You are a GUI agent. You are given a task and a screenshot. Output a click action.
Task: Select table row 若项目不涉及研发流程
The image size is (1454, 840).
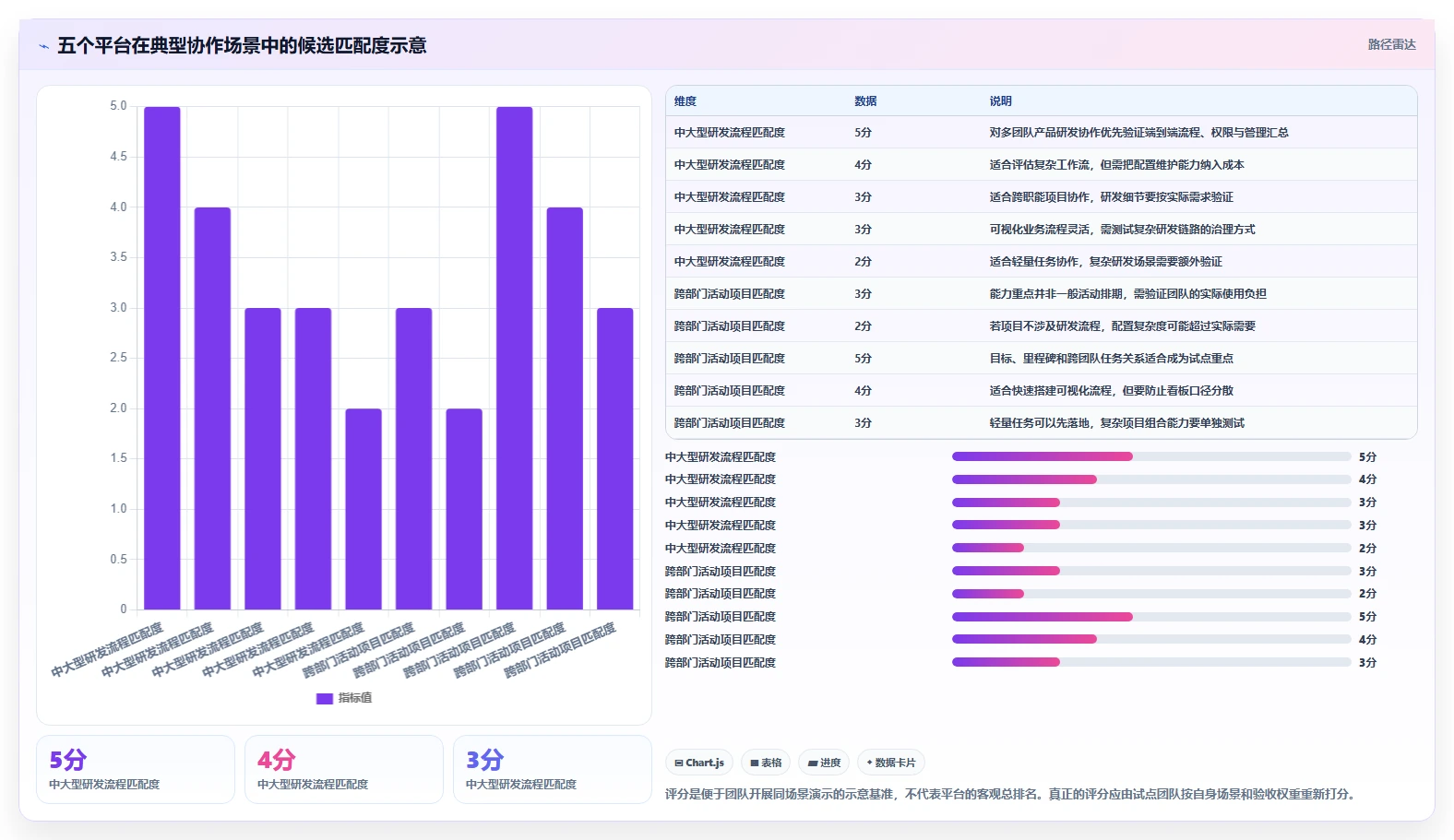point(1041,326)
